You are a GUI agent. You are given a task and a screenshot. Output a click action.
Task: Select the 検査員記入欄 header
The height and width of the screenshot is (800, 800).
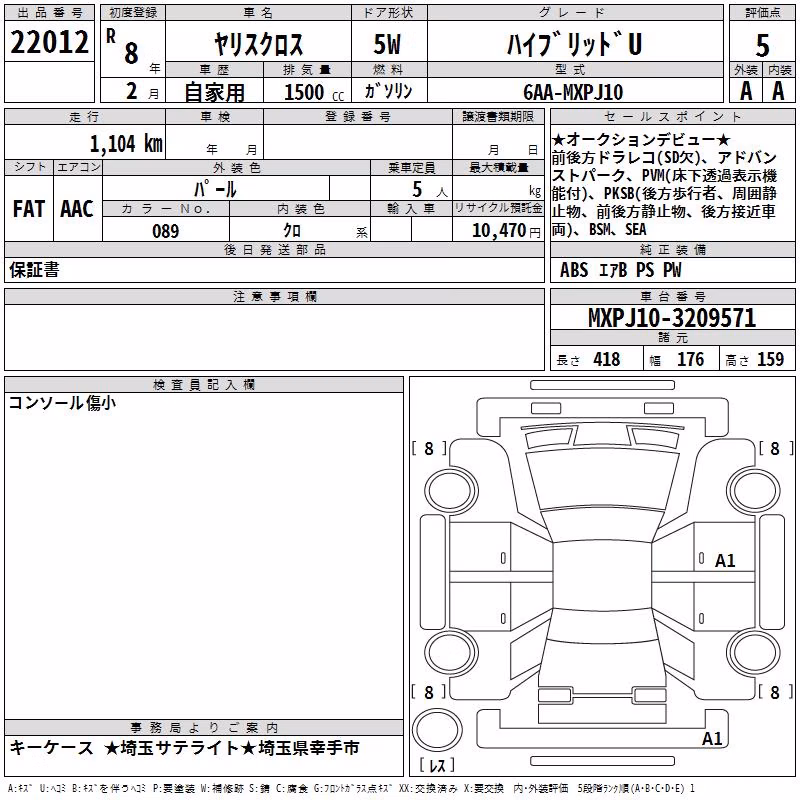coord(204,385)
